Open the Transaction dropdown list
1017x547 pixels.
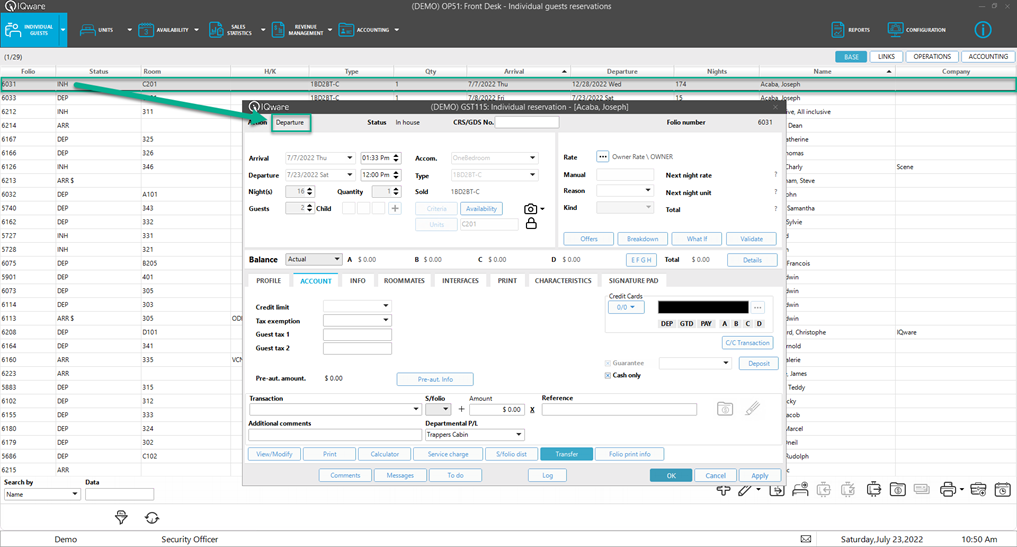(x=335, y=409)
